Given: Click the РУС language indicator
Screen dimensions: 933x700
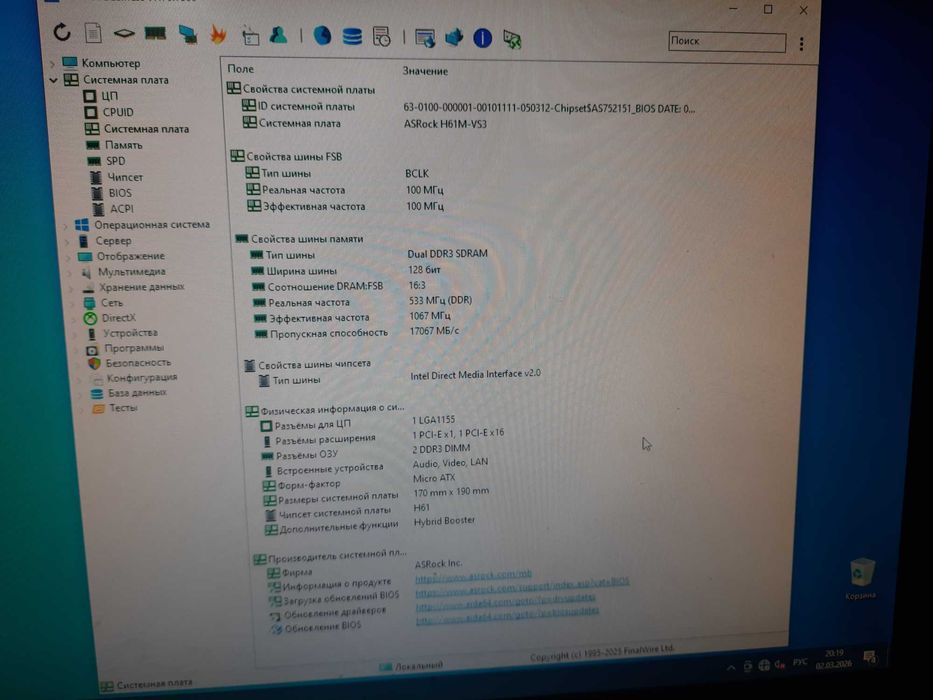Looking at the screenshot, I should (x=800, y=662).
